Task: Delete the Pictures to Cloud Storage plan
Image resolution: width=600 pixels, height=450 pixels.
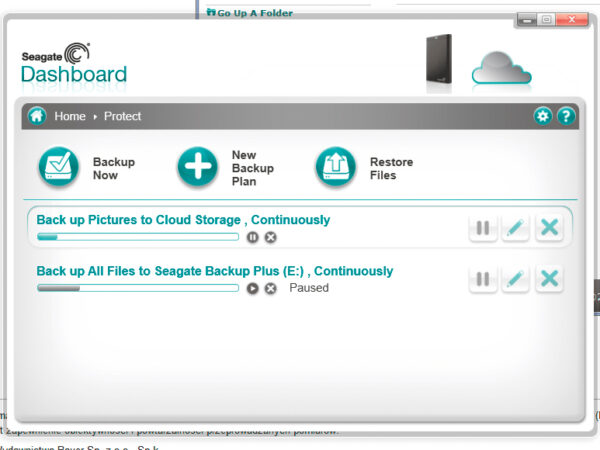Action: [x=549, y=227]
